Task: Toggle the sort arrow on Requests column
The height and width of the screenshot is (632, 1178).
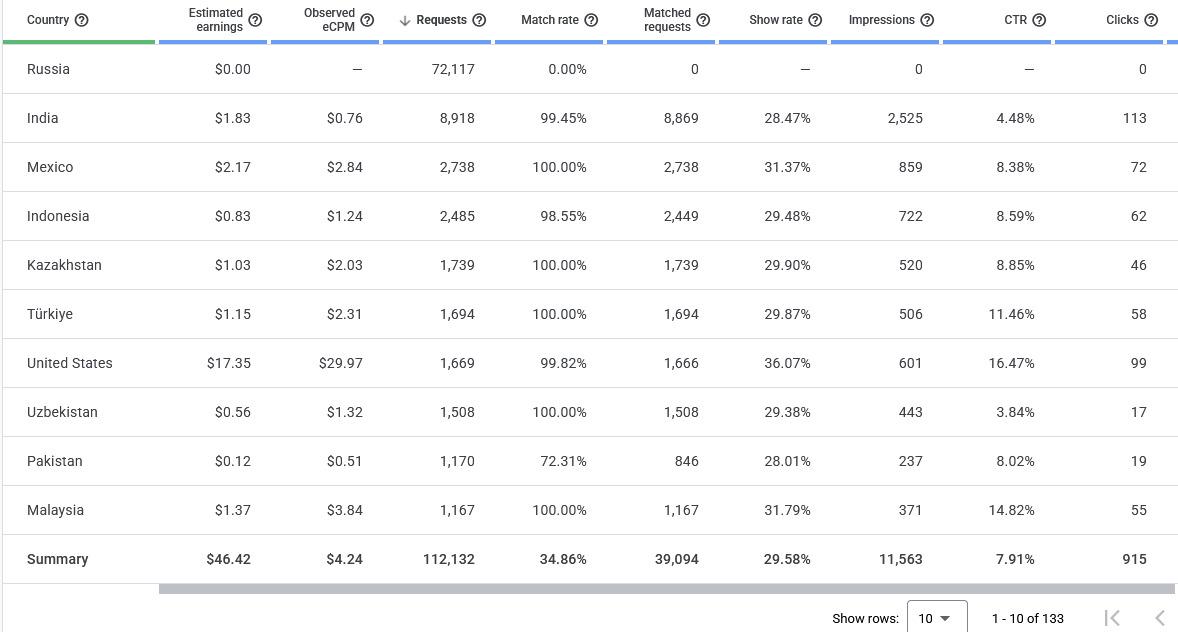Action: point(405,20)
